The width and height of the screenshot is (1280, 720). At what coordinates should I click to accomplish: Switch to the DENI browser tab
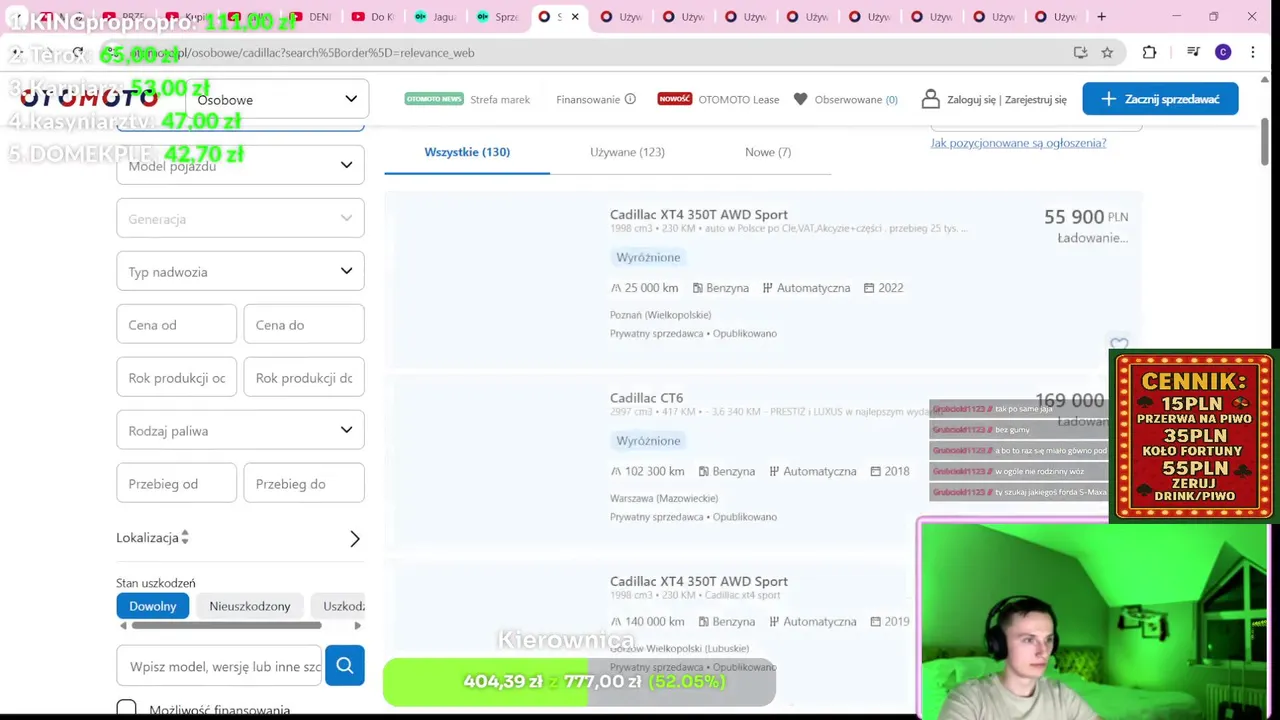[312, 17]
